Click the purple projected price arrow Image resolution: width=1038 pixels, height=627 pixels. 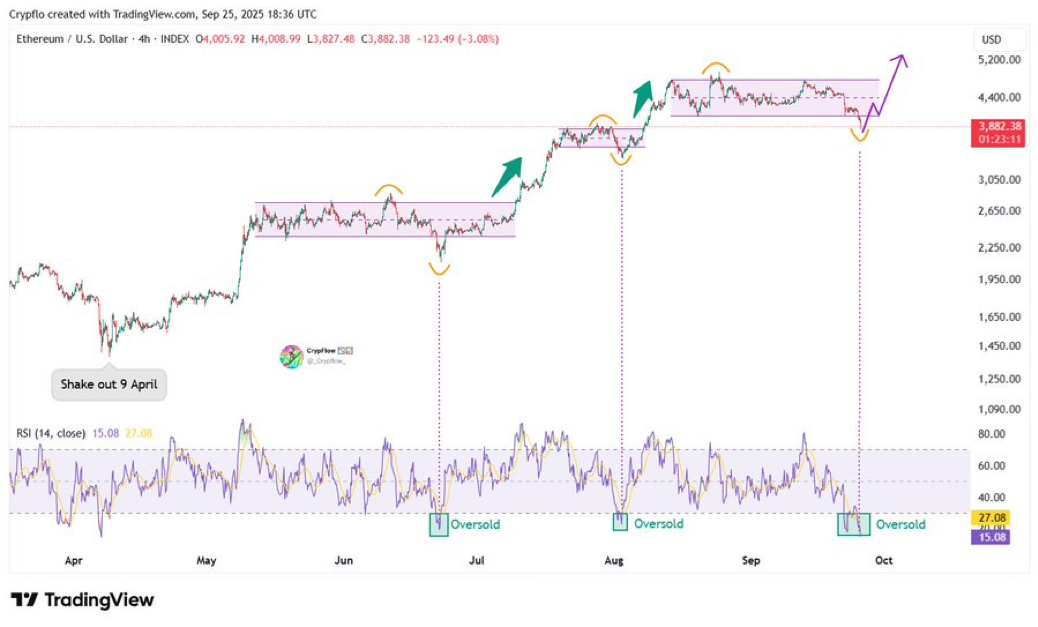(x=884, y=93)
